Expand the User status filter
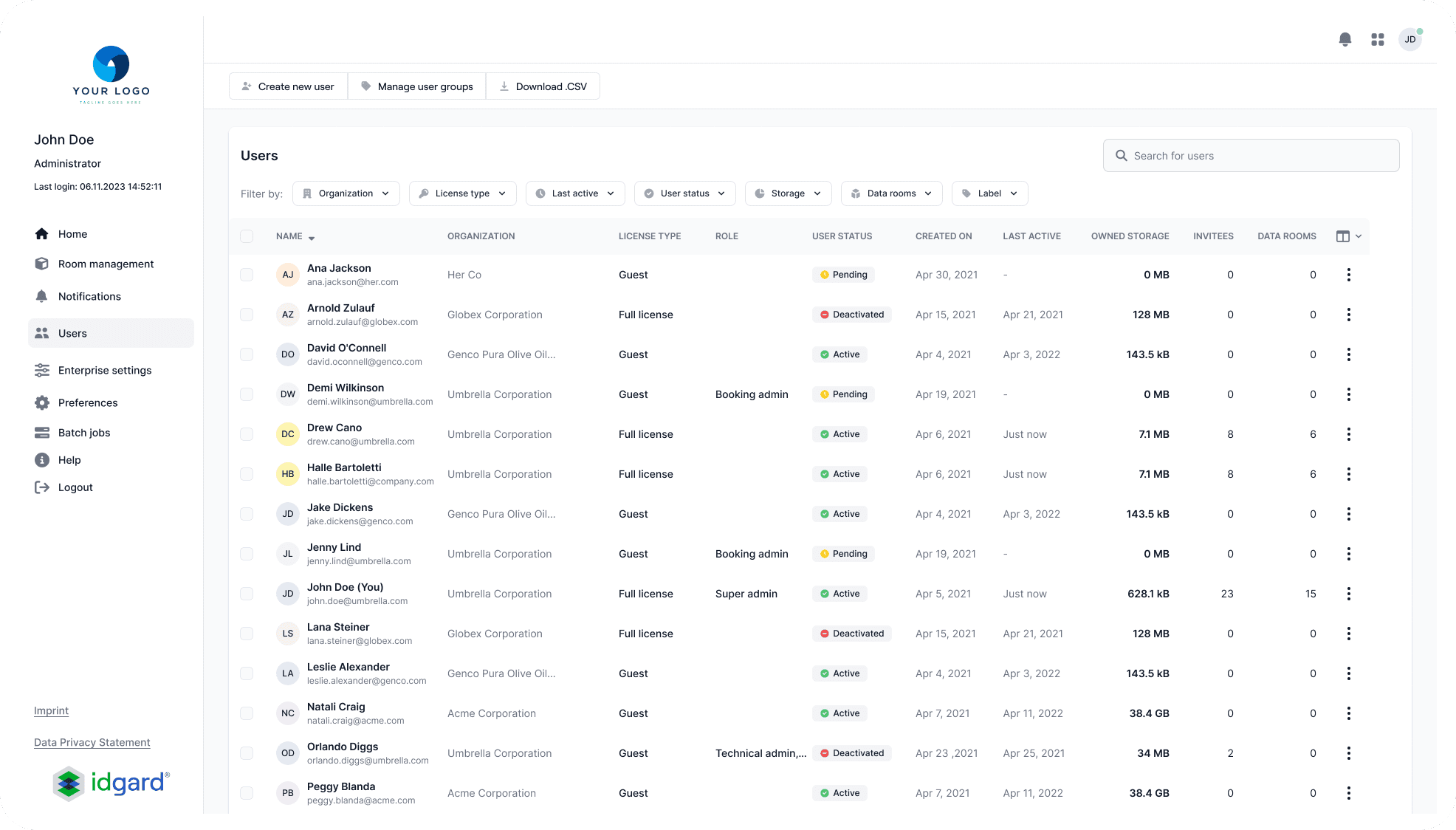Viewport: 1456px width, 830px height. (x=685, y=193)
